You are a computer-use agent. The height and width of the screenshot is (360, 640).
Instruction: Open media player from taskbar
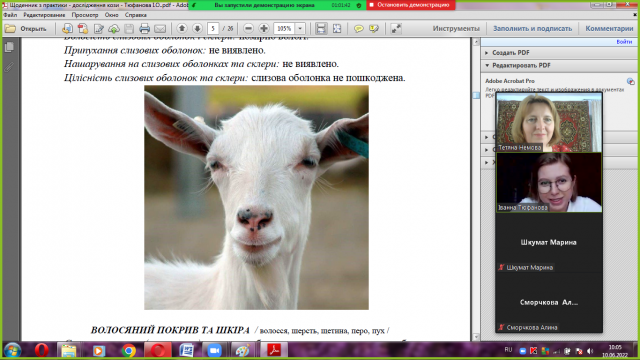(99, 351)
